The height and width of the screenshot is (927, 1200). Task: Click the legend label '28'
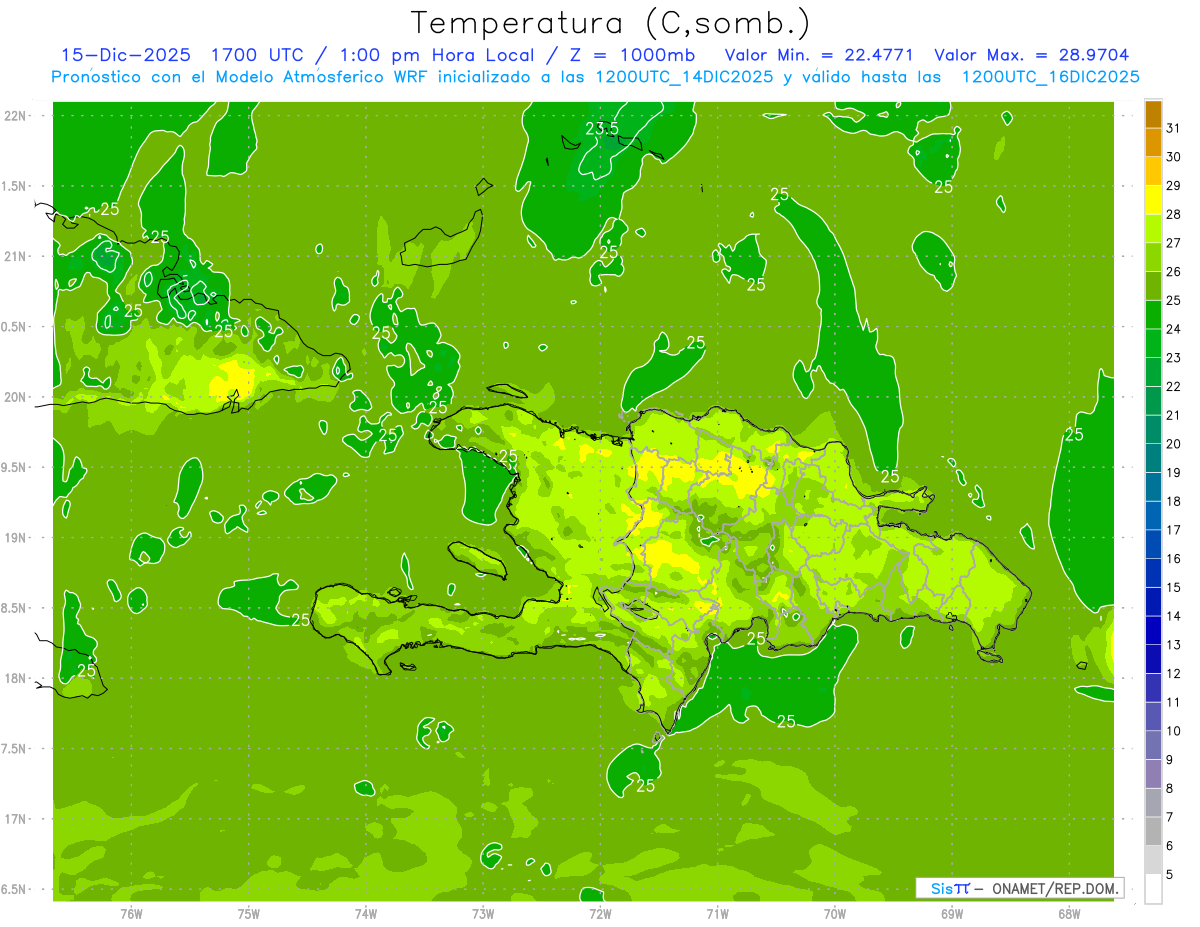(1174, 215)
